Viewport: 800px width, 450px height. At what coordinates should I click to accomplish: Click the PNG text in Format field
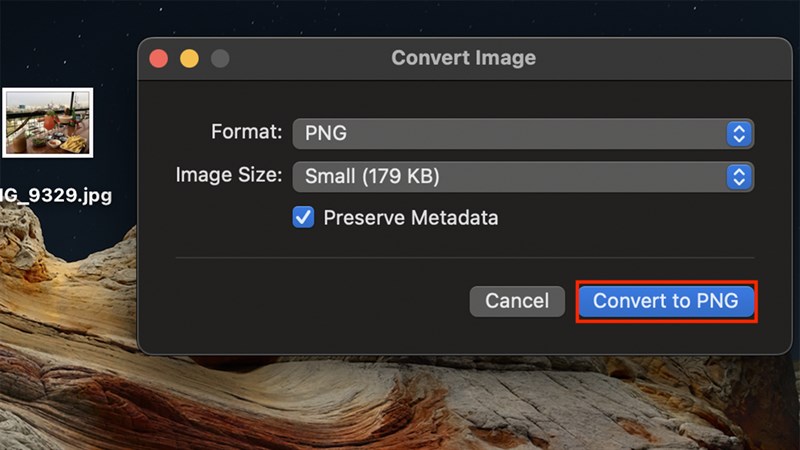pos(326,133)
